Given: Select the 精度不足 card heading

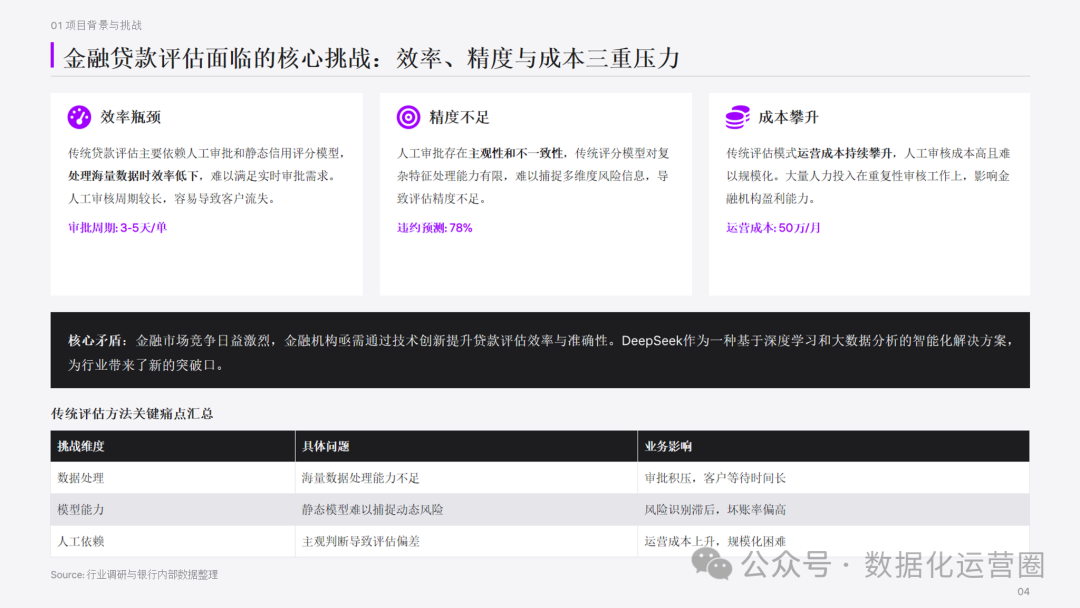Looking at the screenshot, I should (x=459, y=117).
